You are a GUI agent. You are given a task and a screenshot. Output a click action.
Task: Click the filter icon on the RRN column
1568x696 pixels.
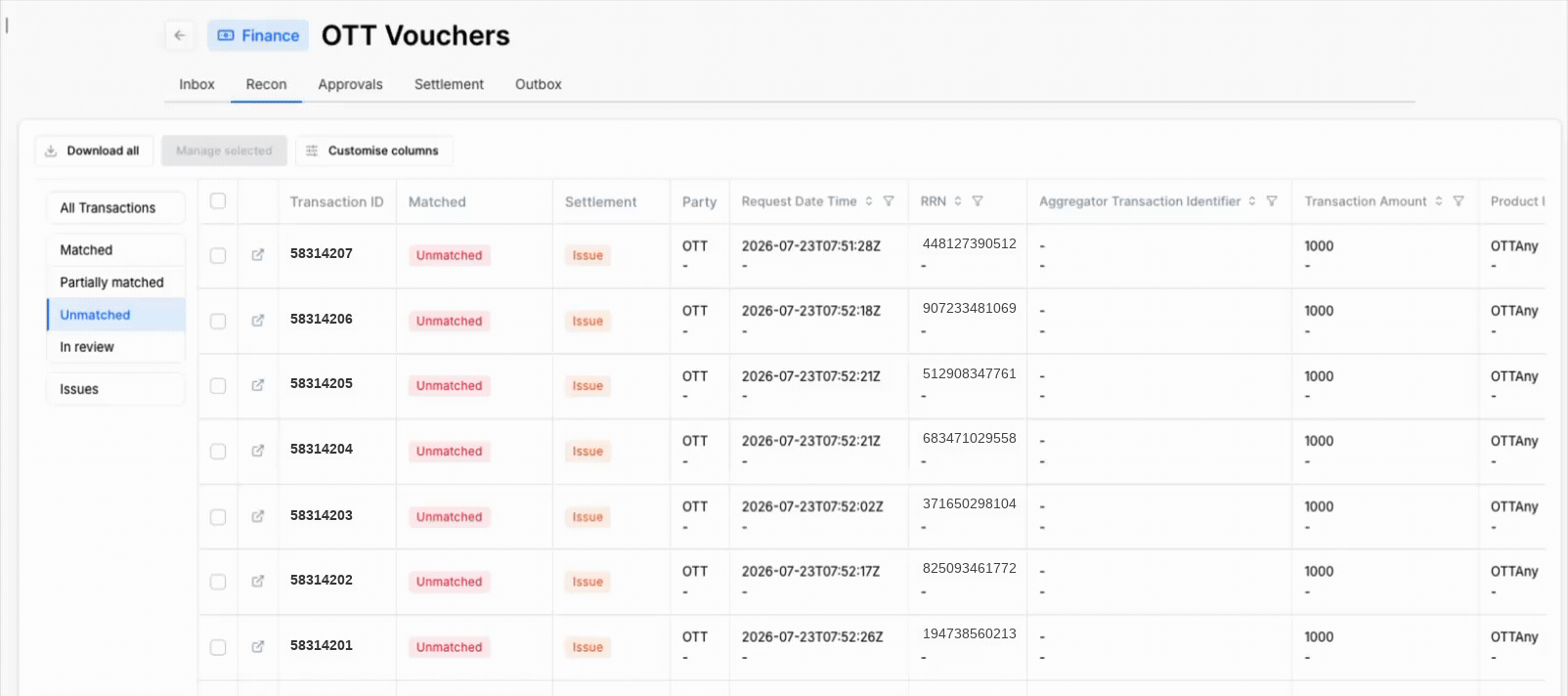coord(978,201)
